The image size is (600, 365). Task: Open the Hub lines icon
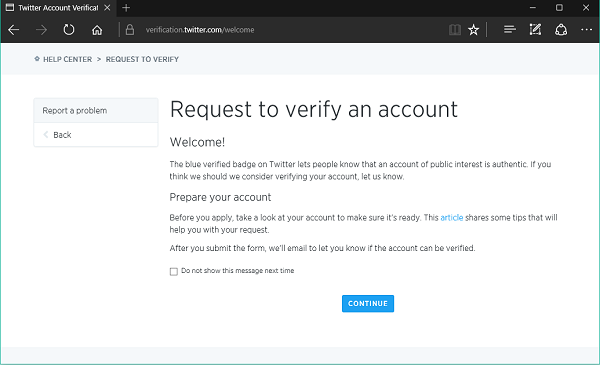510,29
